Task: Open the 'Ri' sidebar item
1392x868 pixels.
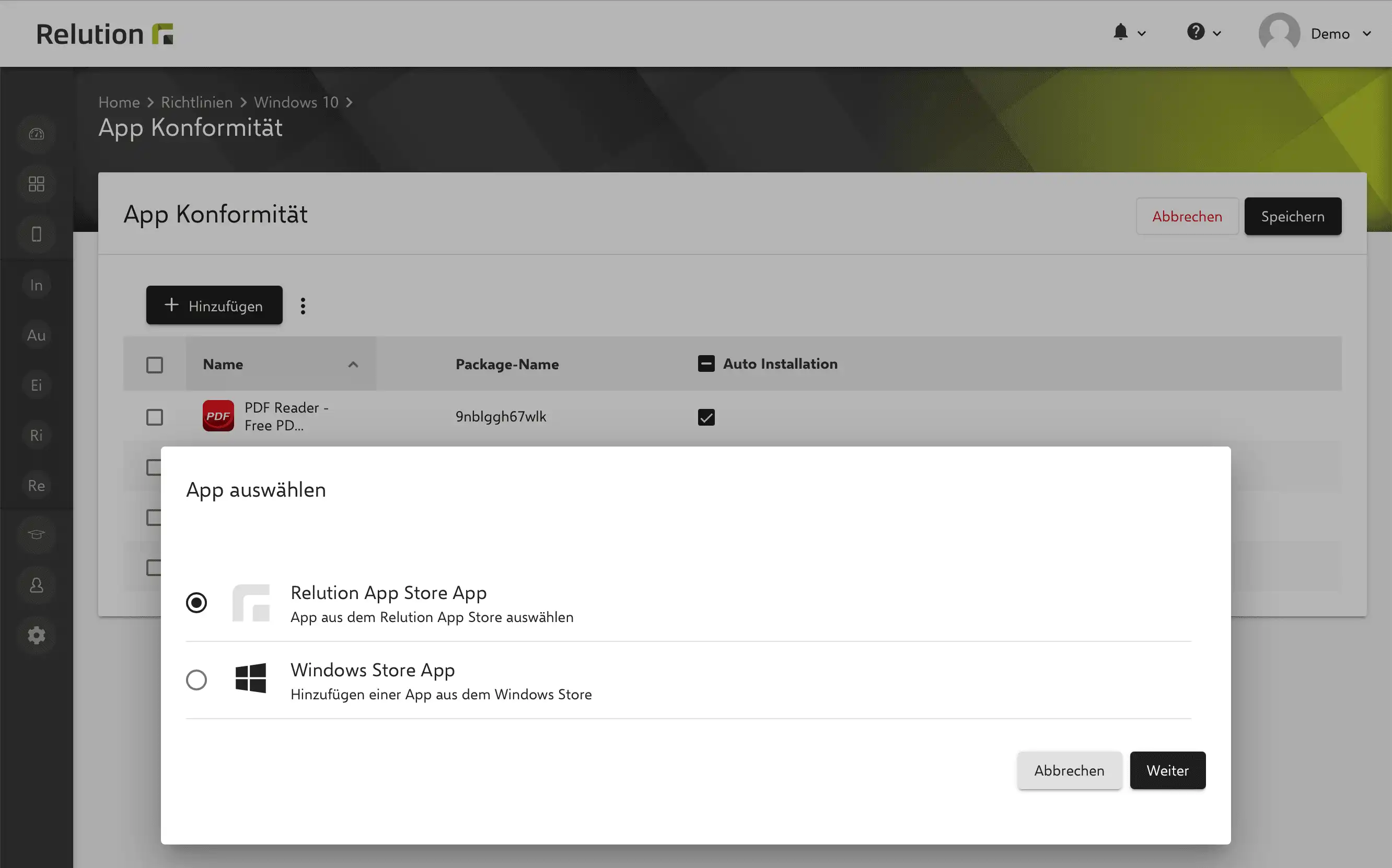Action: 36,435
